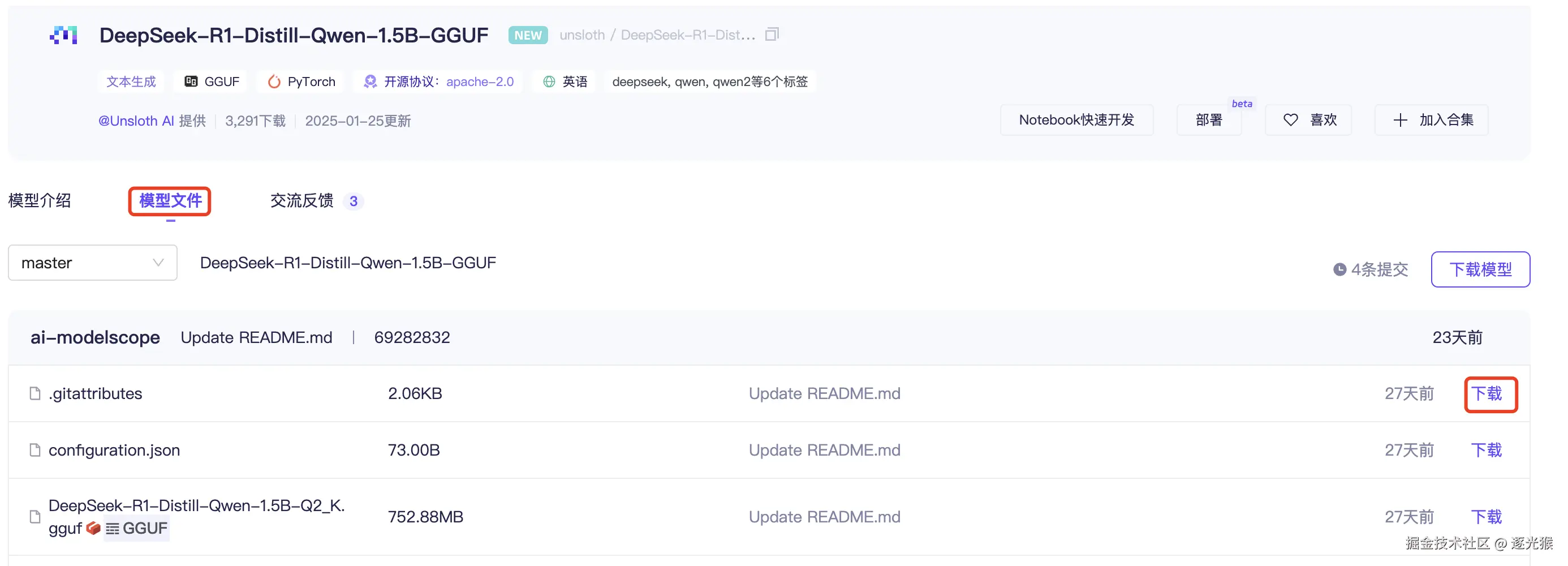The height and width of the screenshot is (566, 1568).
Task: Click the 3,291下载 download count
Action: click(x=256, y=121)
